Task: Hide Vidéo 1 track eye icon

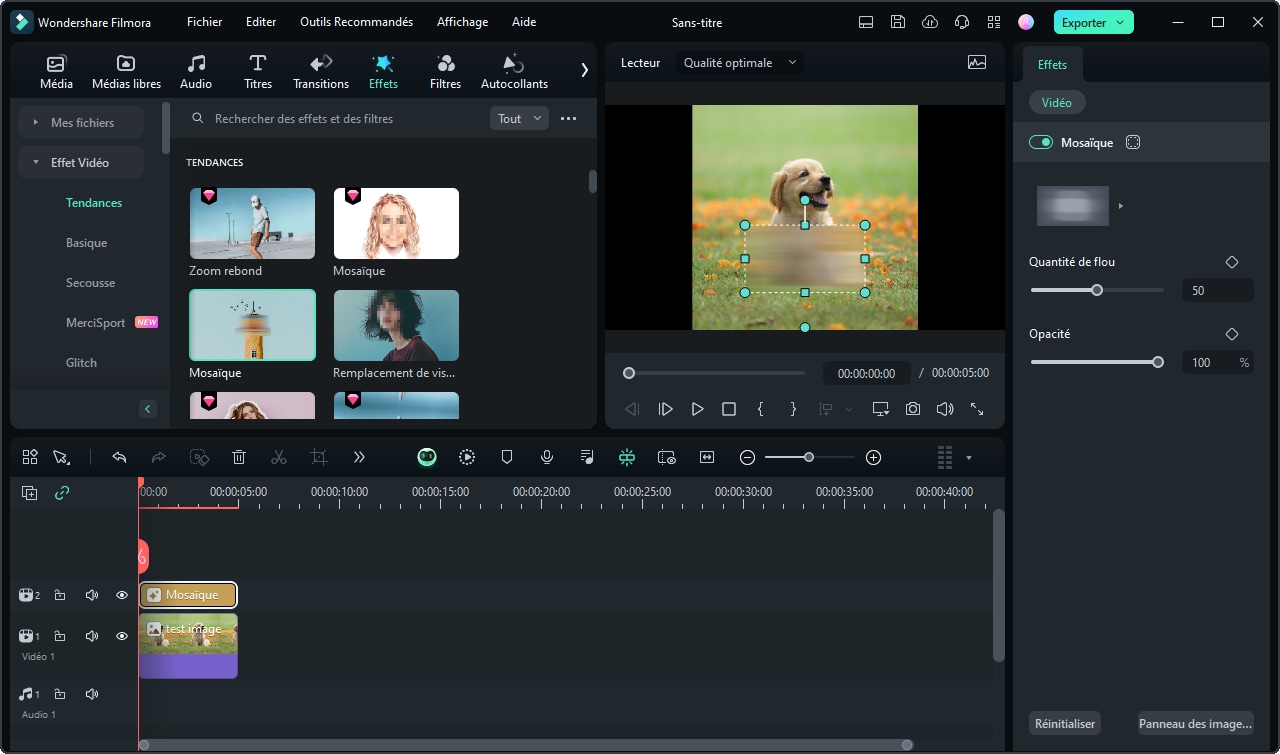Action: point(122,636)
